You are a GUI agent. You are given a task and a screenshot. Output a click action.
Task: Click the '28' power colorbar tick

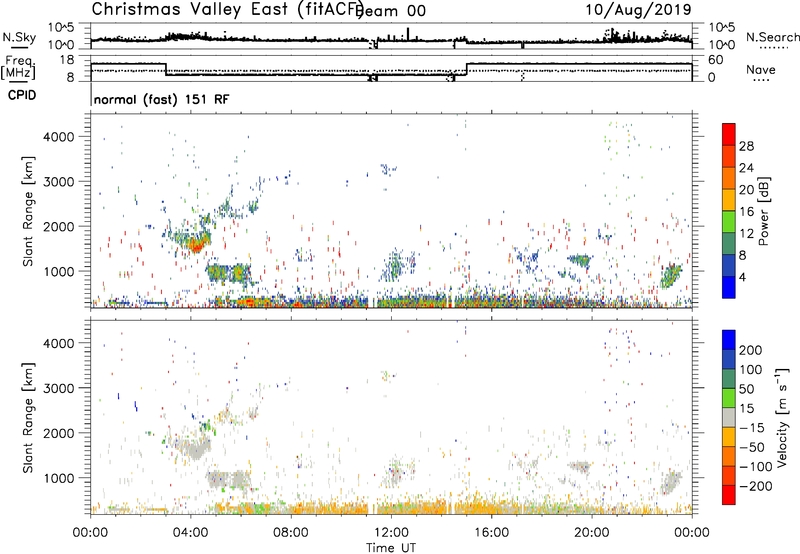pyautogui.click(x=746, y=146)
